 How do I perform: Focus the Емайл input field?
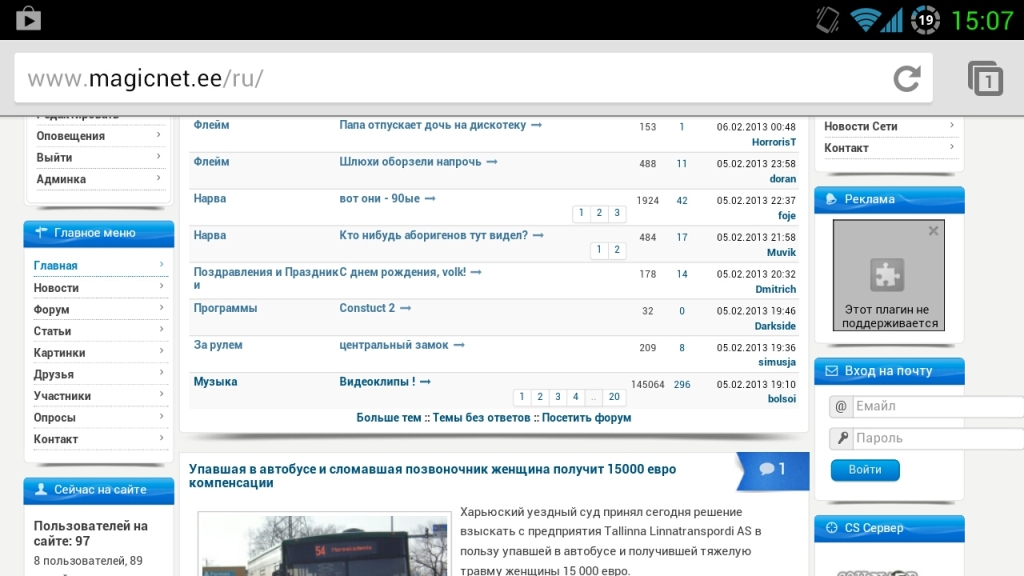pyautogui.click(x=938, y=406)
